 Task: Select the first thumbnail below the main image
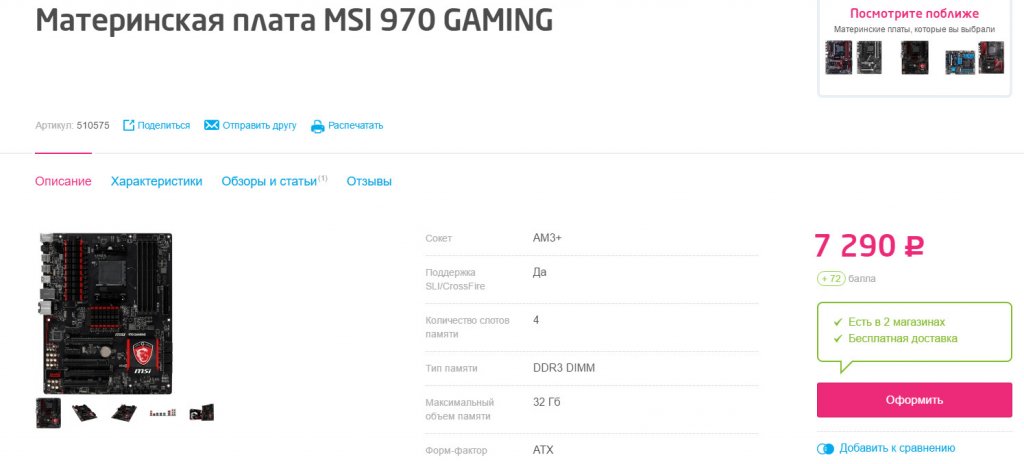click(48, 412)
